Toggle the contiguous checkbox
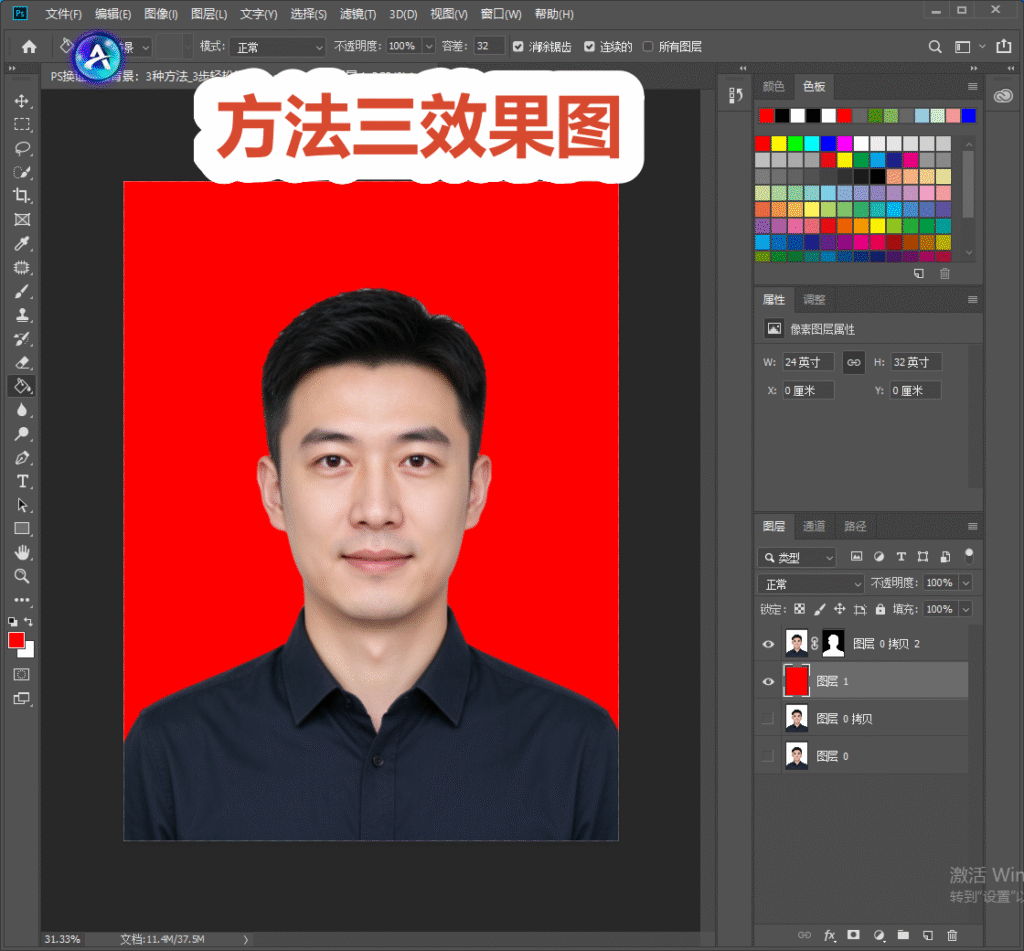The width and height of the screenshot is (1024, 951). coord(589,46)
